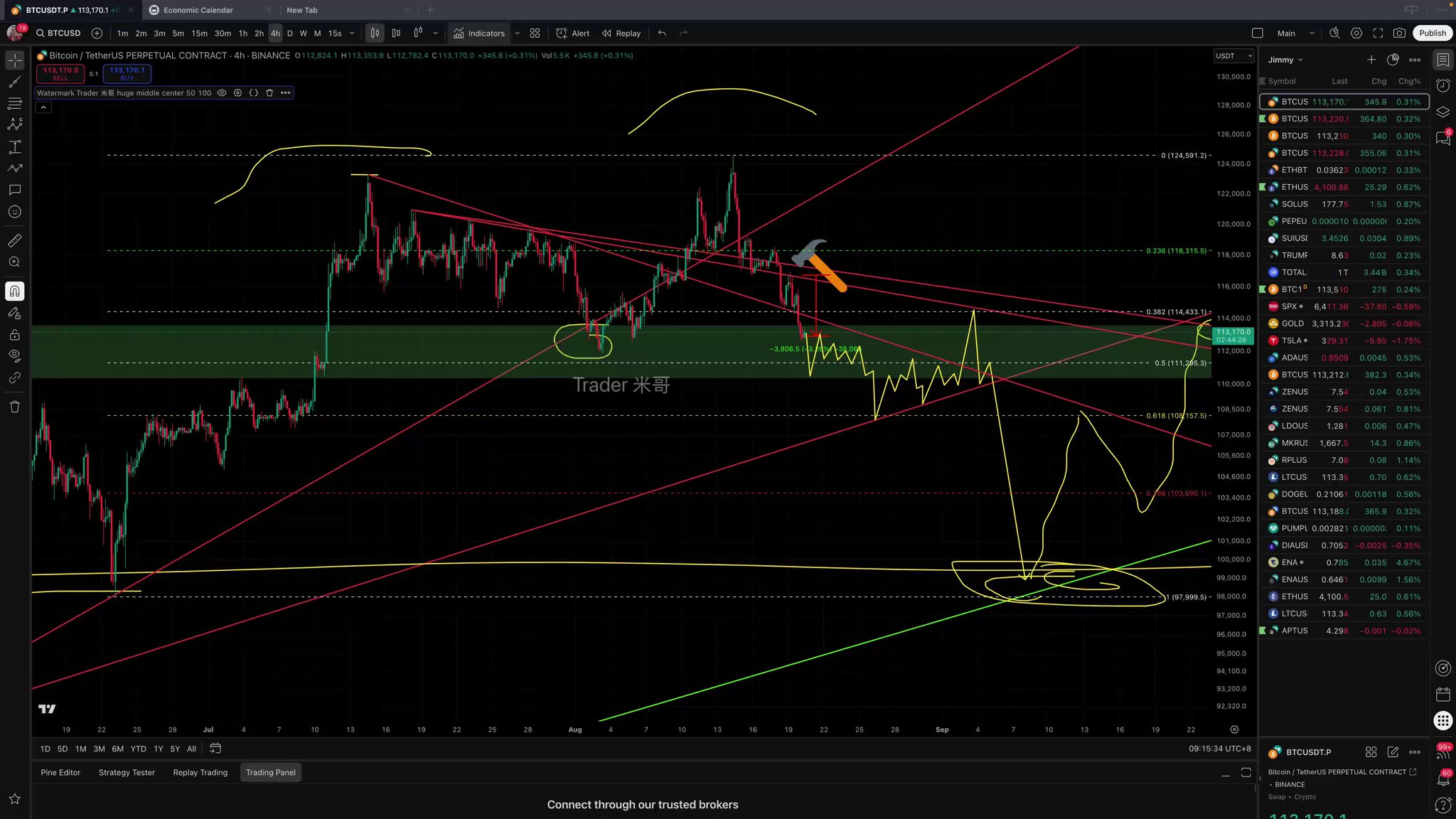Maximize the bottom panel

tap(1246, 773)
